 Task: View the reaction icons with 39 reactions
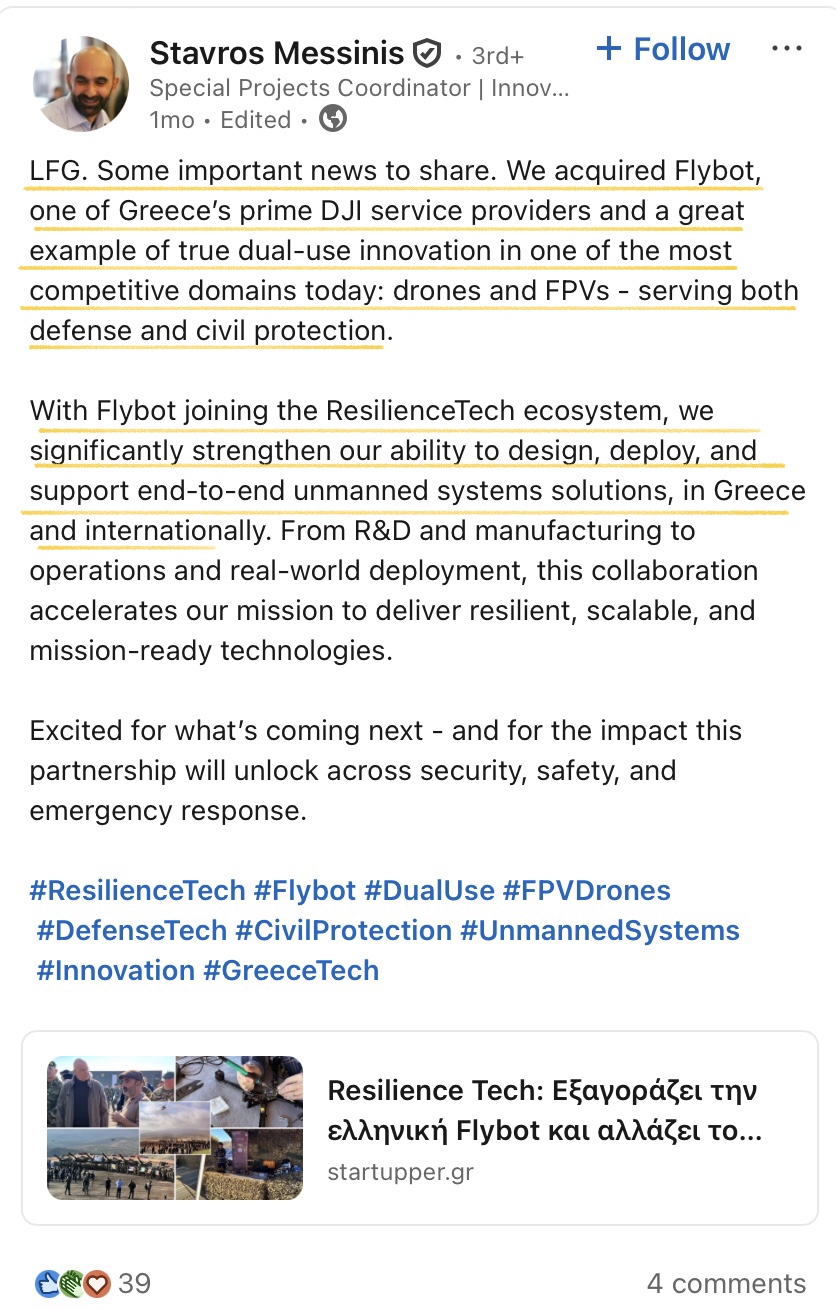point(92,1282)
